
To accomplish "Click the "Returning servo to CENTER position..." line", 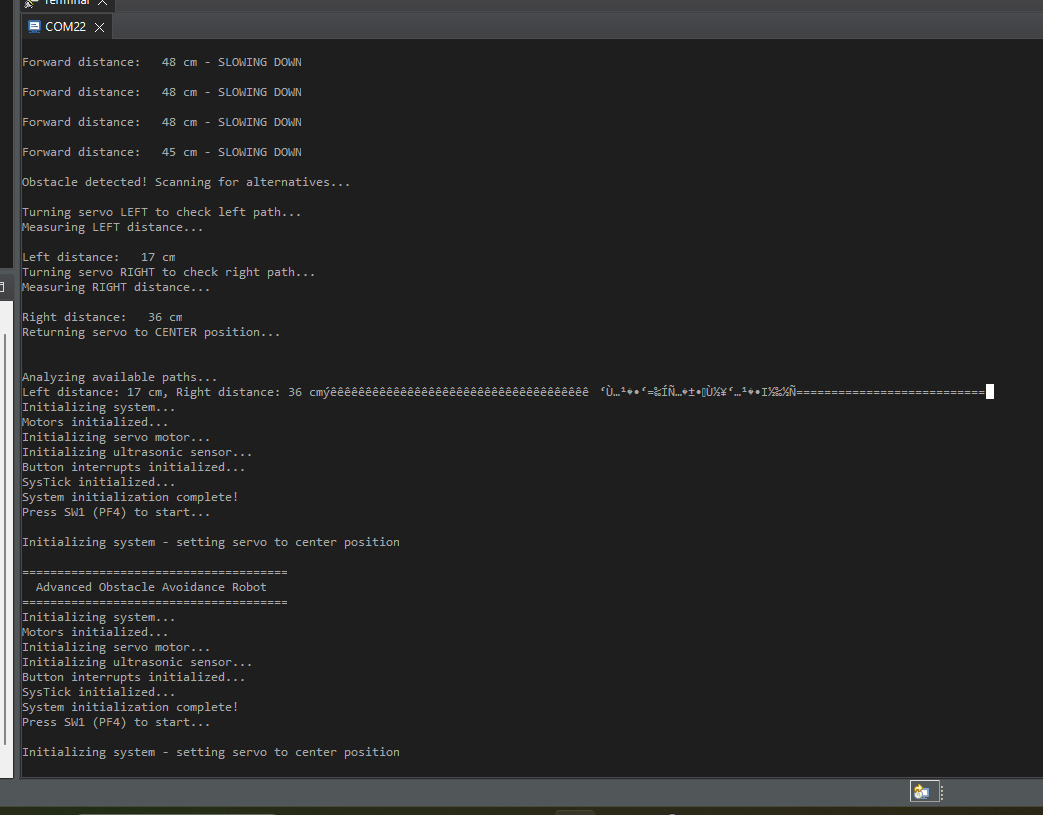I will pos(151,332).
